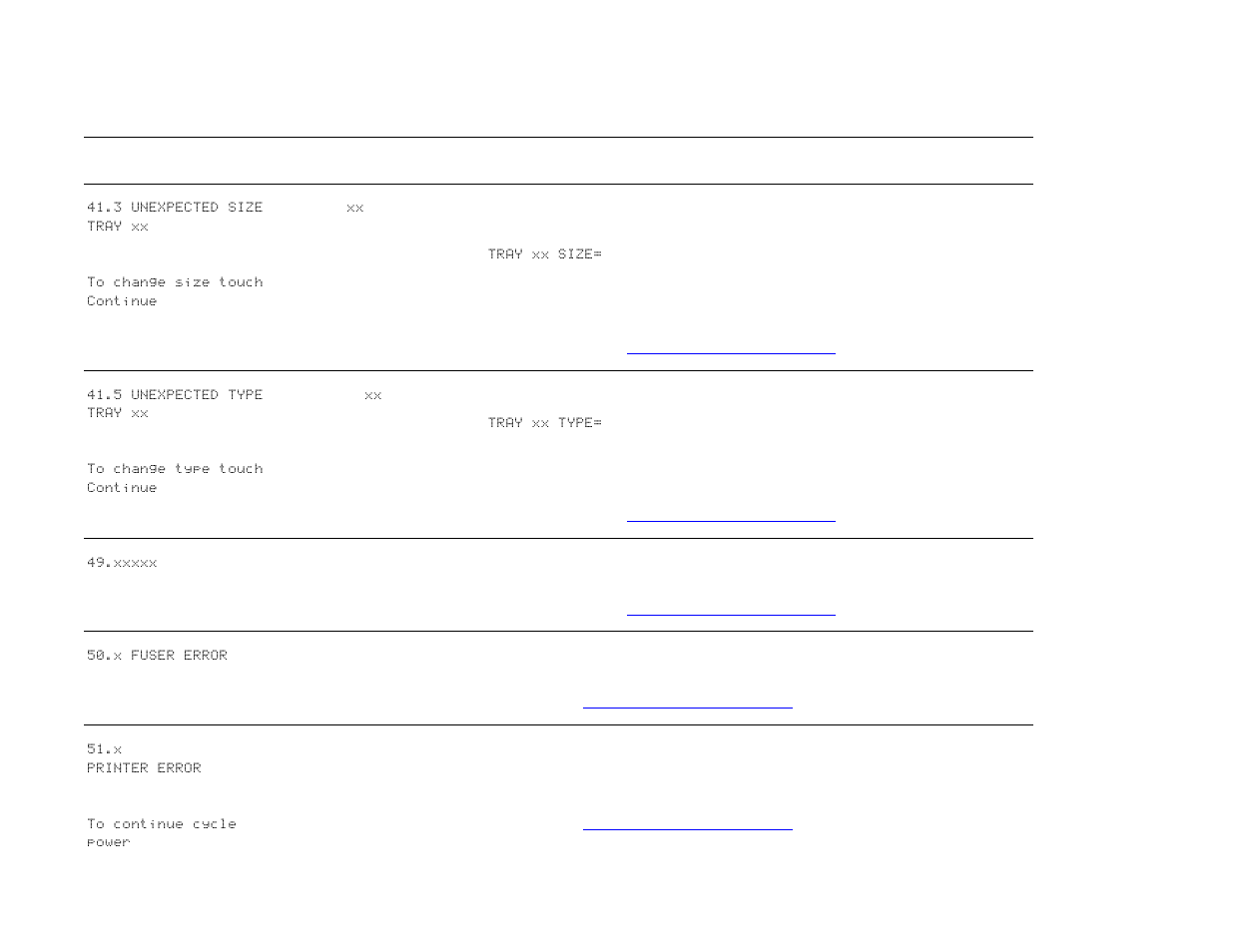The width and height of the screenshot is (1233, 952).
Task: Select the TRAY xx SIZE= text
Action: click(544, 254)
